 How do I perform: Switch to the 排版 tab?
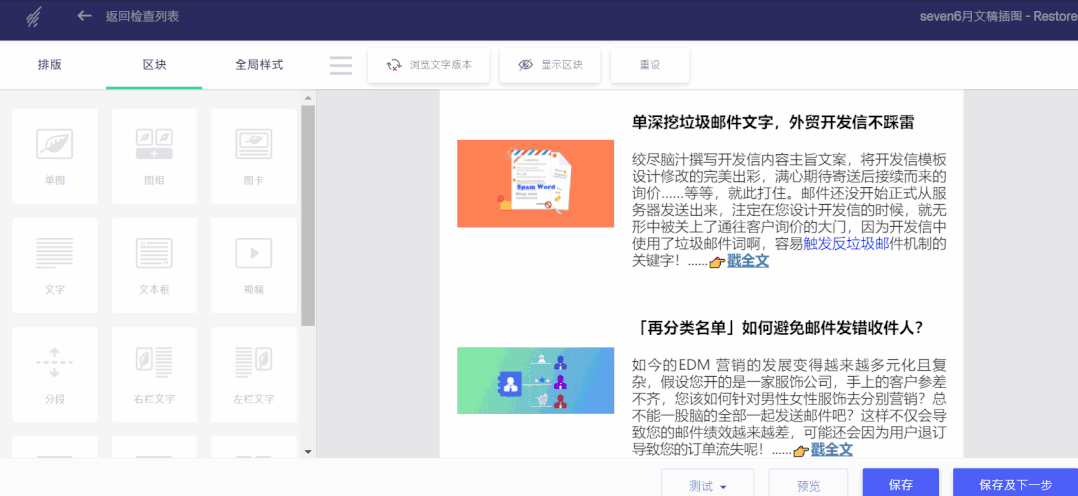click(x=50, y=65)
